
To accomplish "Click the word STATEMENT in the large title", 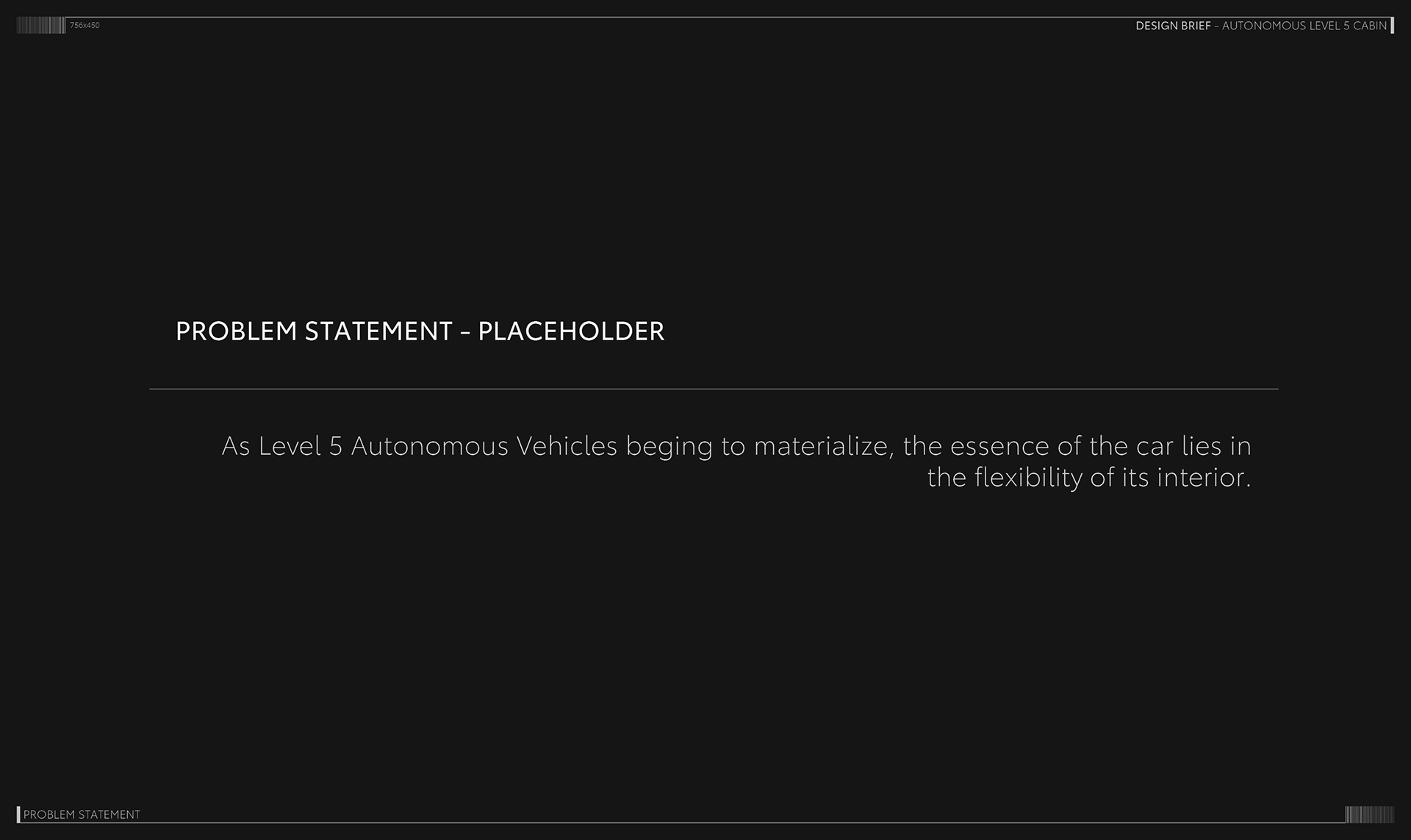I will [378, 331].
